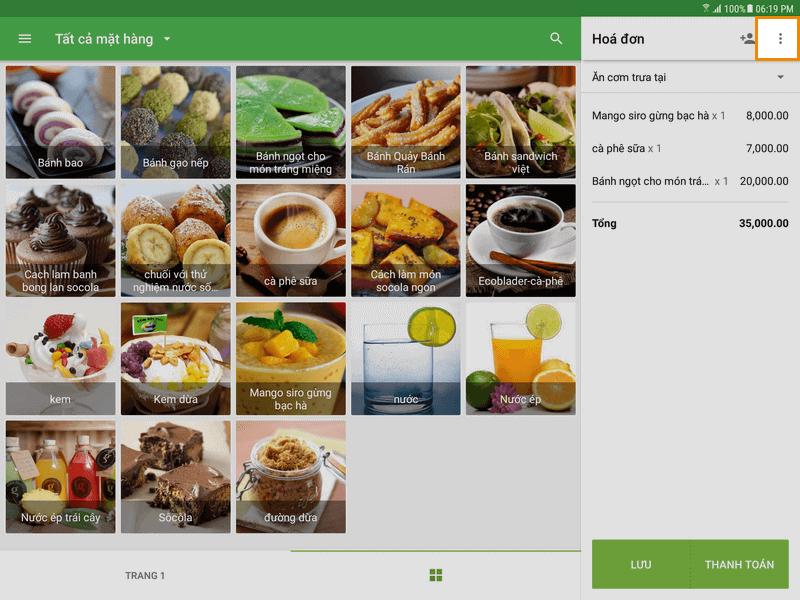Select the Ecoblader-cà-phê product tile
Viewport: 800px width, 600px height.
click(x=520, y=240)
